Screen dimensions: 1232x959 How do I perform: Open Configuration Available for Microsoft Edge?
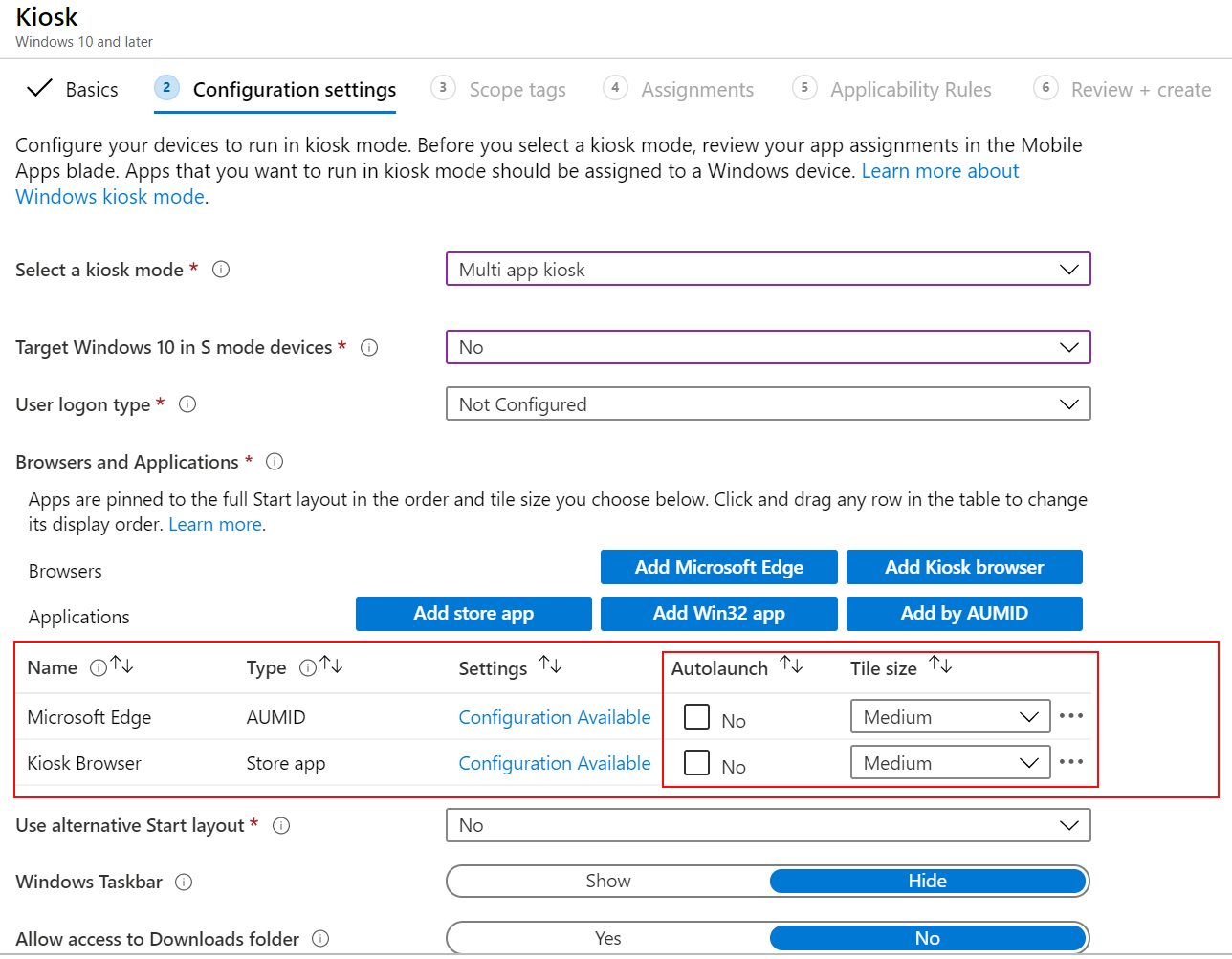[555, 716]
